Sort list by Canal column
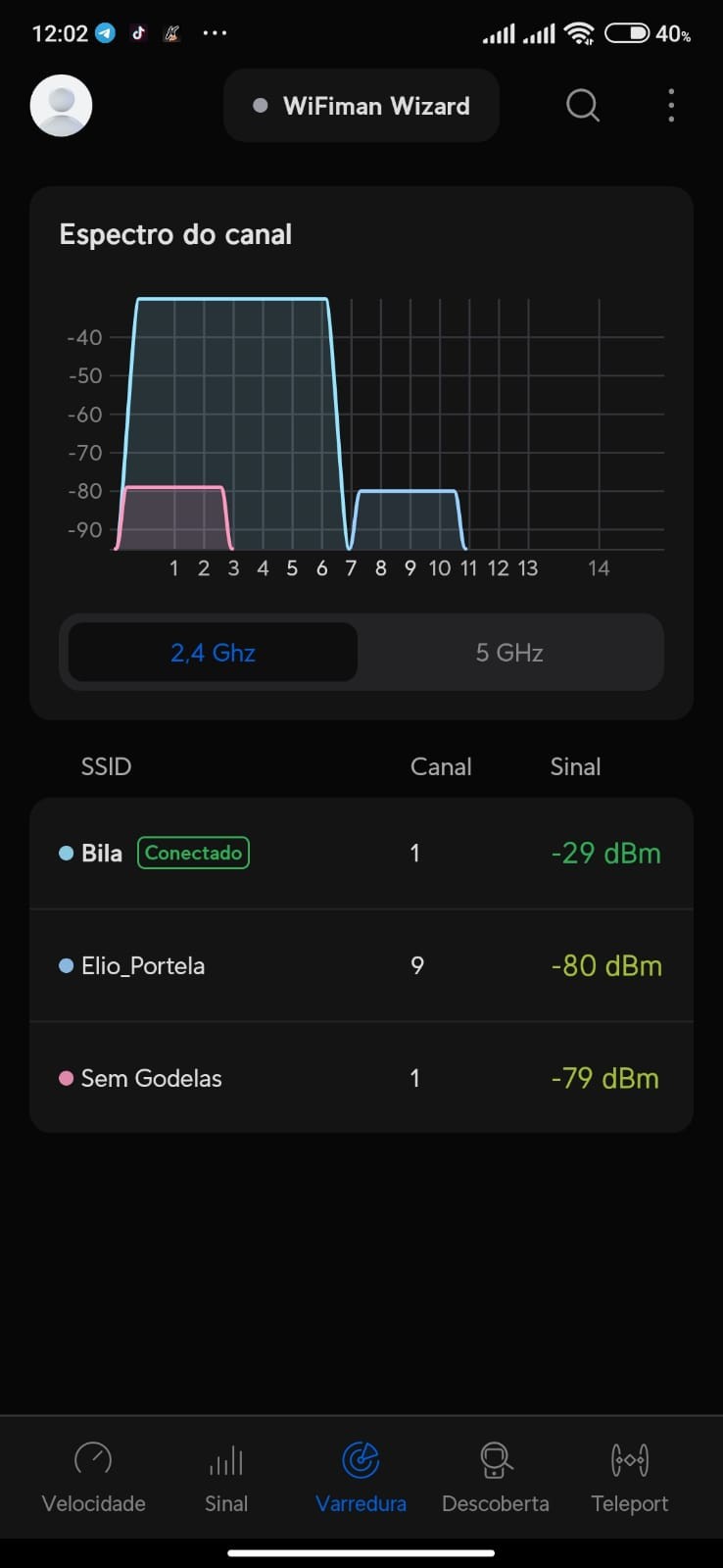The width and height of the screenshot is (723, 1568). [441, 766]
